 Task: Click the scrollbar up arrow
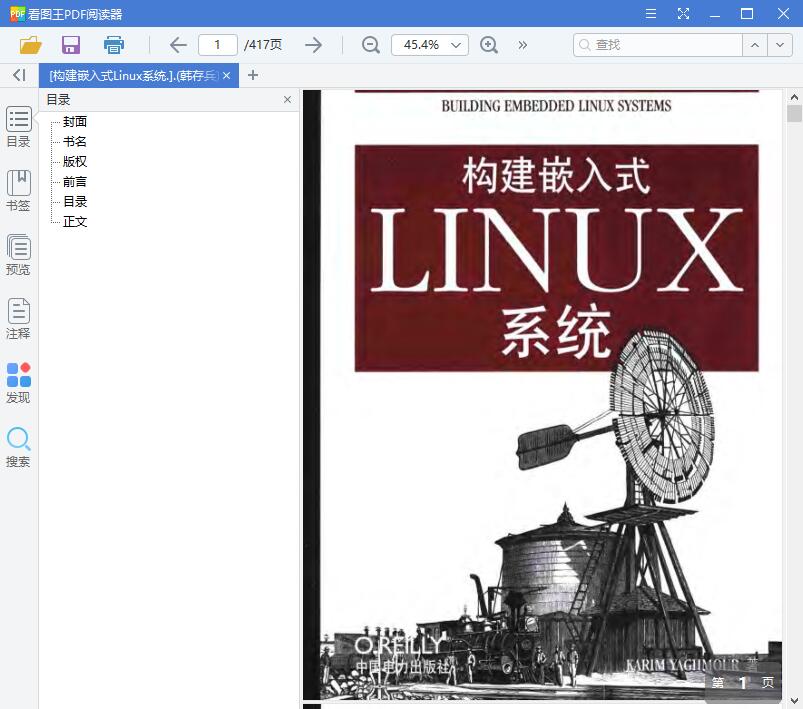pos(794,96)
